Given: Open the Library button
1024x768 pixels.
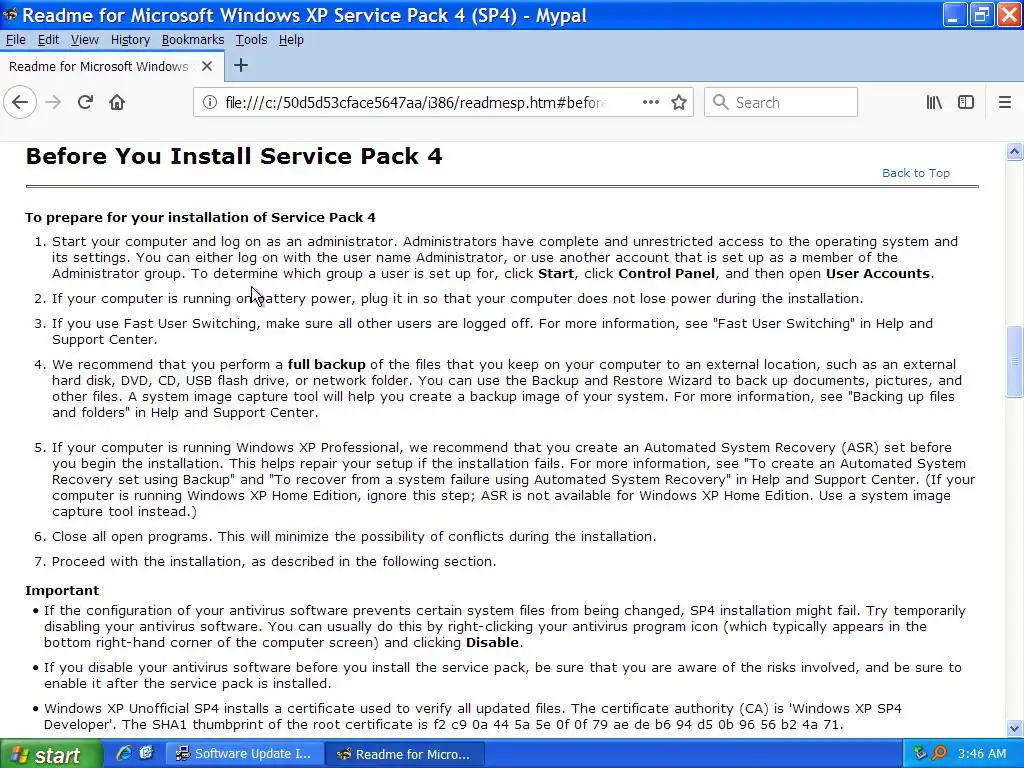Looking at the screenshot, I should click(x=934, y=103).
